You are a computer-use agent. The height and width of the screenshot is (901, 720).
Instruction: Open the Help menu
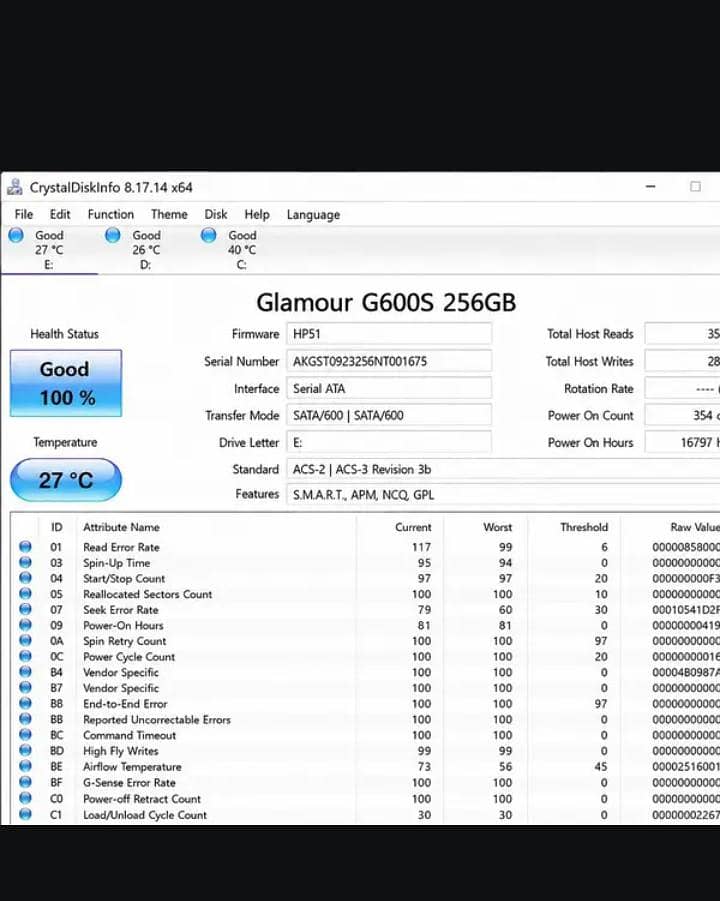(256, 214)
